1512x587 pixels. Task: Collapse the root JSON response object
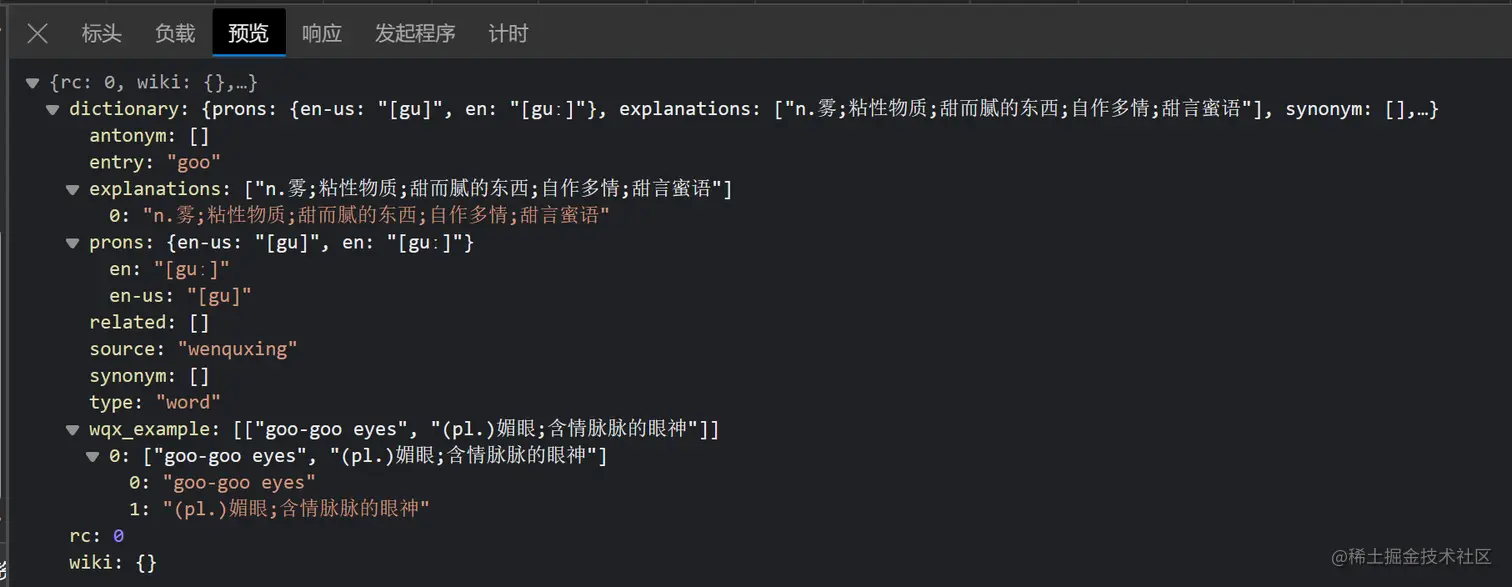tap(33, 82)
